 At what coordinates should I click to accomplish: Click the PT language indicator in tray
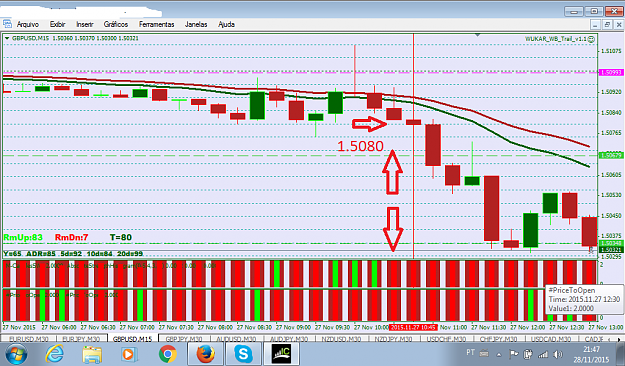(x=470, y=352)
